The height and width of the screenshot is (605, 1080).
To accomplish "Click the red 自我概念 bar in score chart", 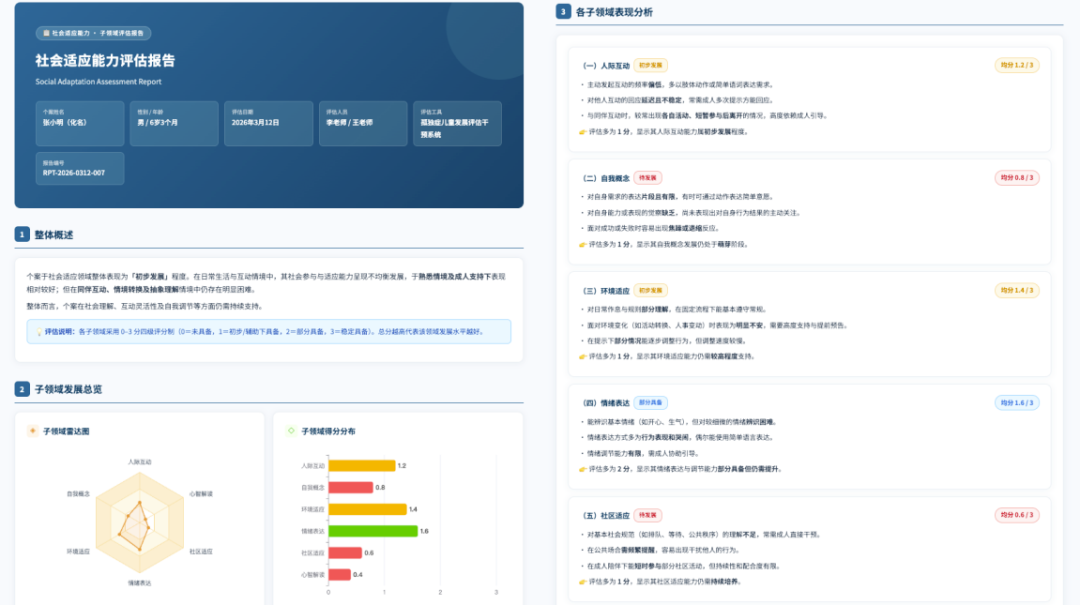I will pos(351,487).
